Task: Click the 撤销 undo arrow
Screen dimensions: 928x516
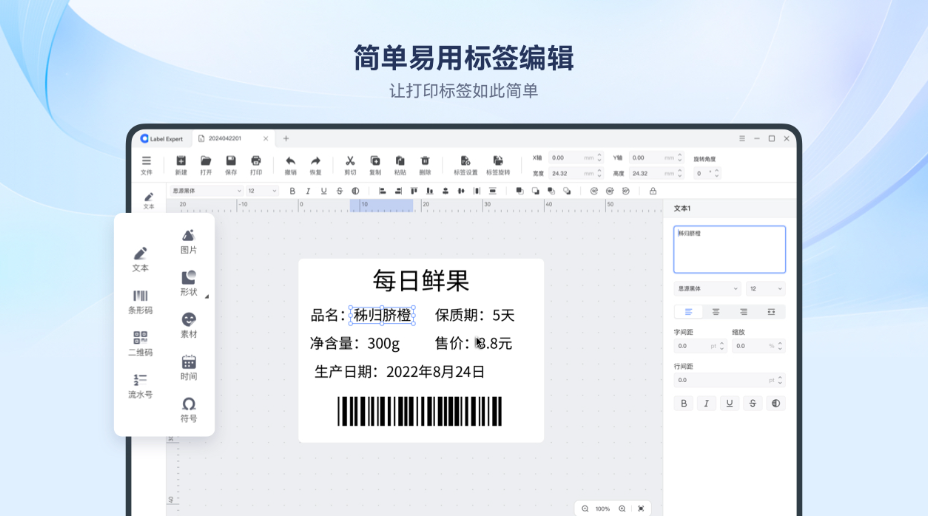Action: click(291, 165)
